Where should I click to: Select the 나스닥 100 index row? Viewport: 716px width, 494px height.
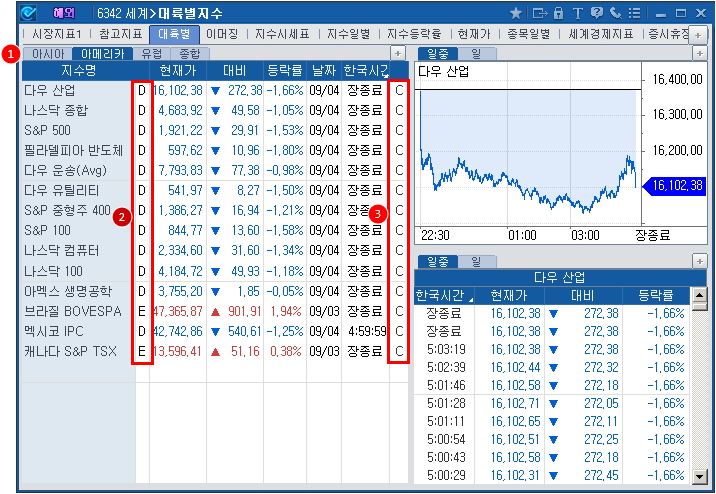pos(215,271)
